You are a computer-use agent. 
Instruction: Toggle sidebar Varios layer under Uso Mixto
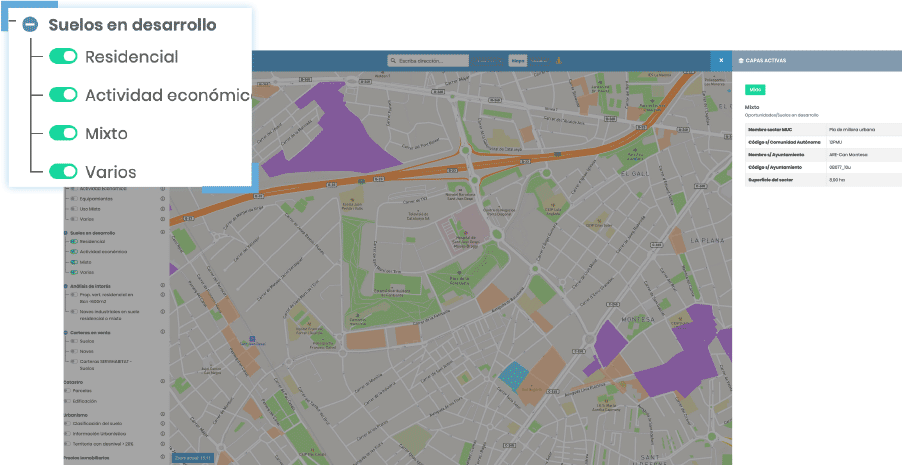tap(74, 219)
